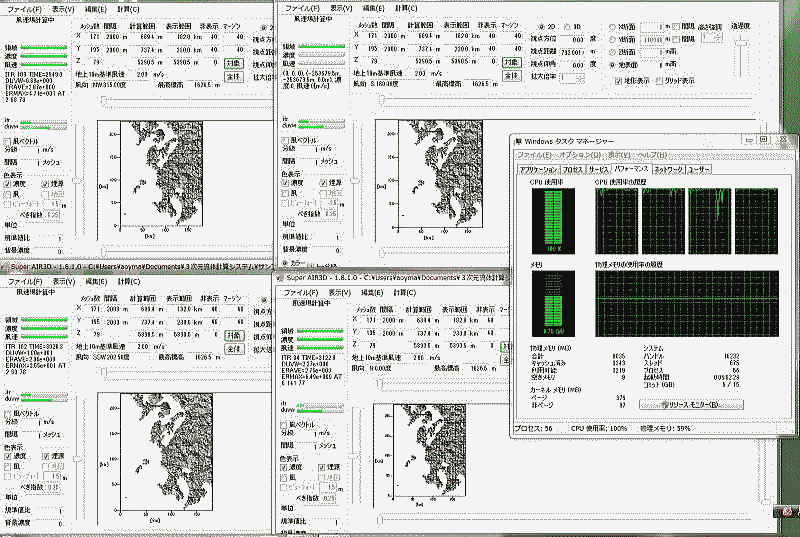Uncheck 煙源 checkbox in top-left window
This screenshot has height=537, width=800.
click(46, 183)
